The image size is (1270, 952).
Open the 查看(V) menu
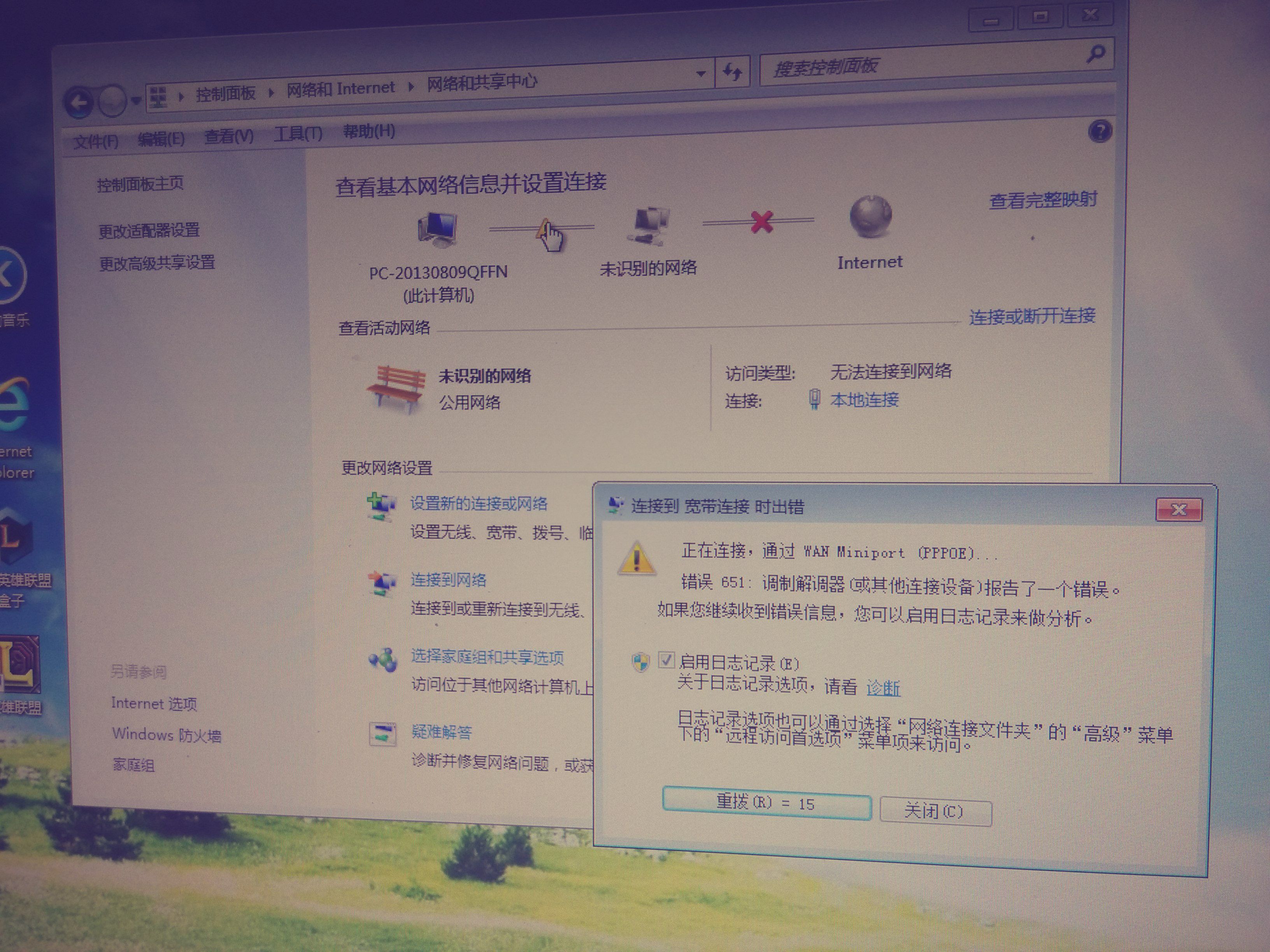point(228,136)
